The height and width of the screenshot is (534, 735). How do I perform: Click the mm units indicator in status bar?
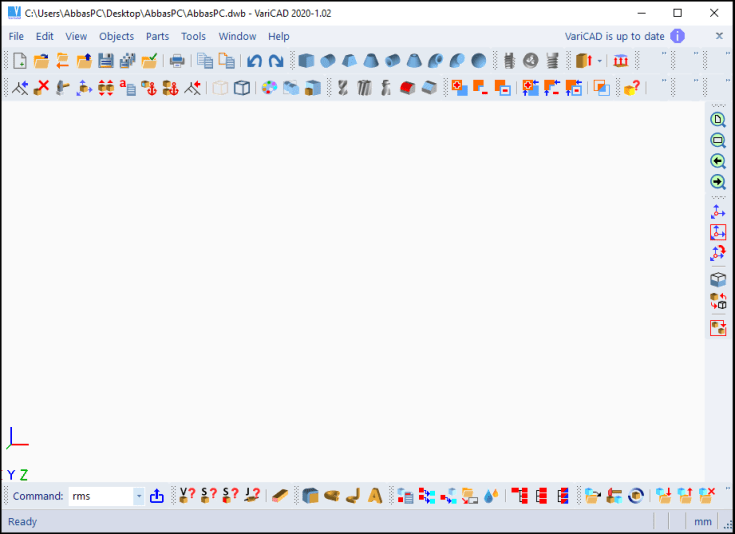click(x=703, y=522)
